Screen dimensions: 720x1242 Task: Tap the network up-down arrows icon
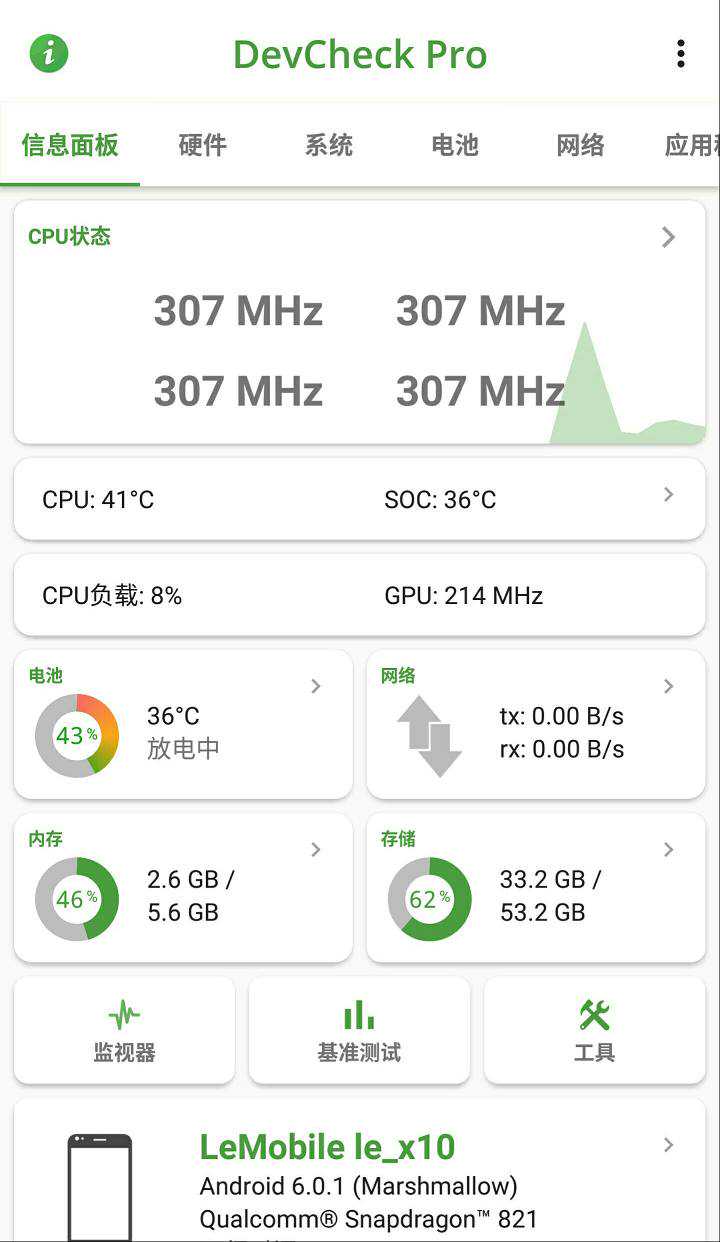pos(429,736)
